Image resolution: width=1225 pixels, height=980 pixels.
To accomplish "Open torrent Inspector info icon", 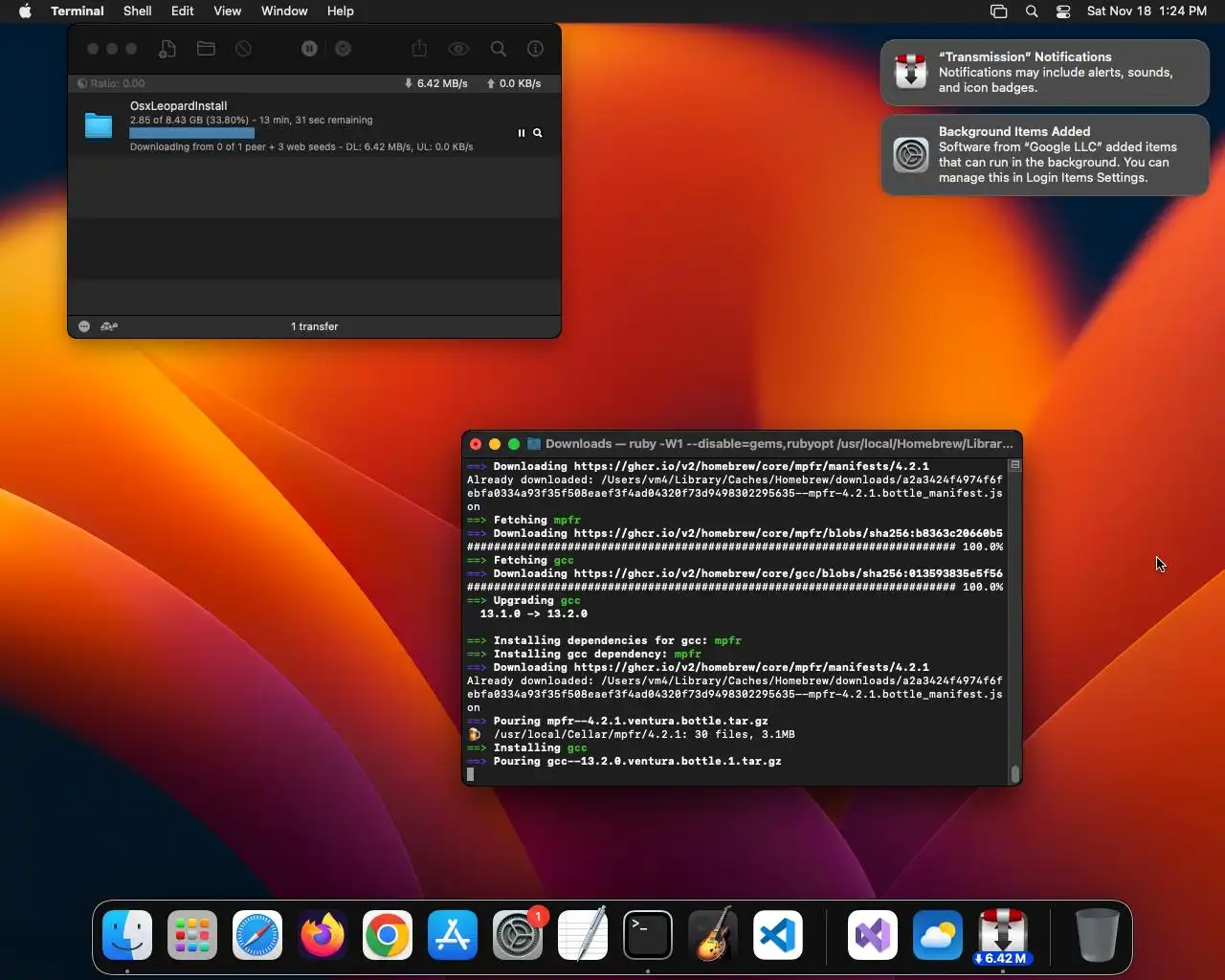I will pos(536,49).
